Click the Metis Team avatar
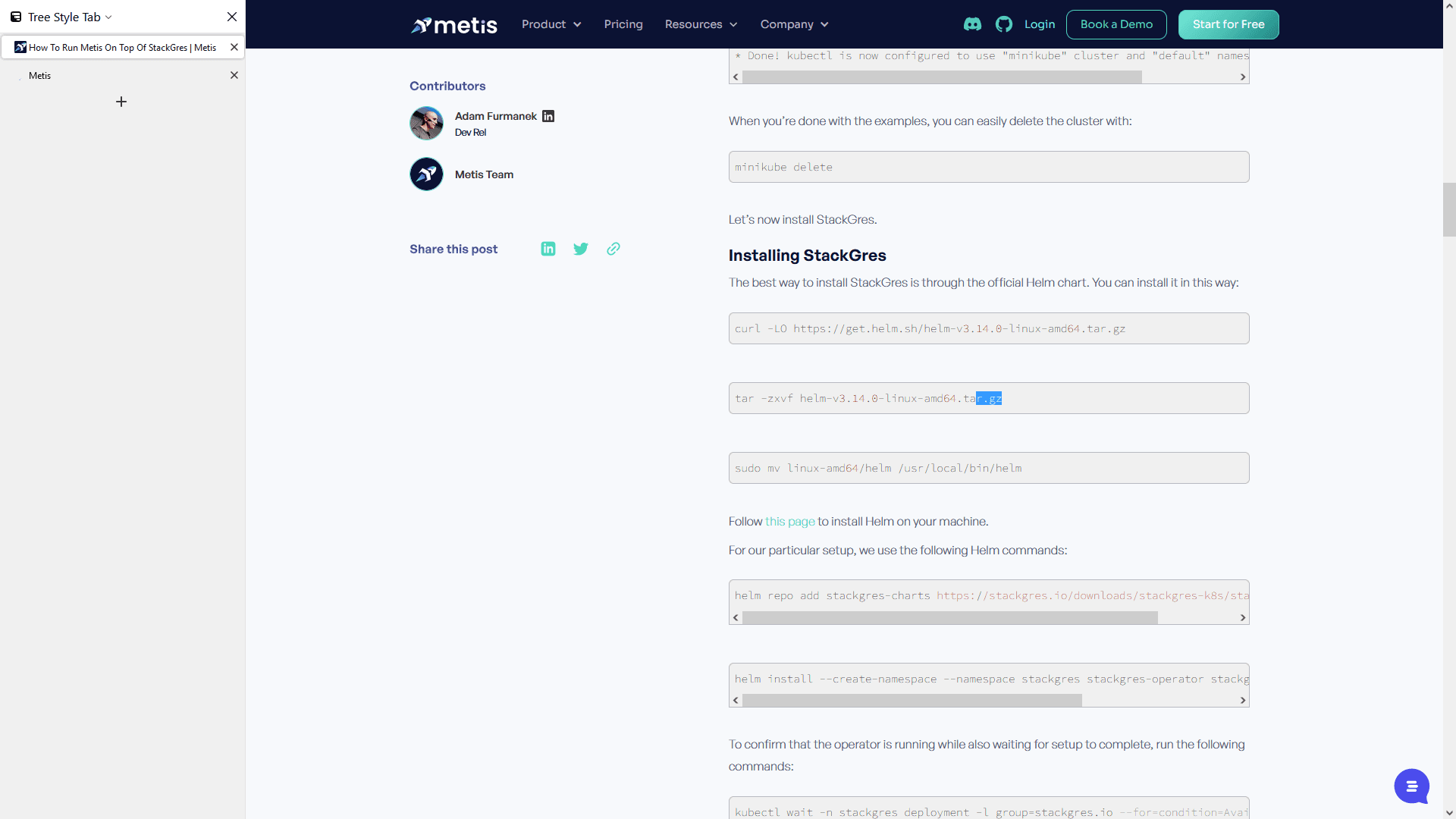1456x819 pixels. tap(426, 174)
